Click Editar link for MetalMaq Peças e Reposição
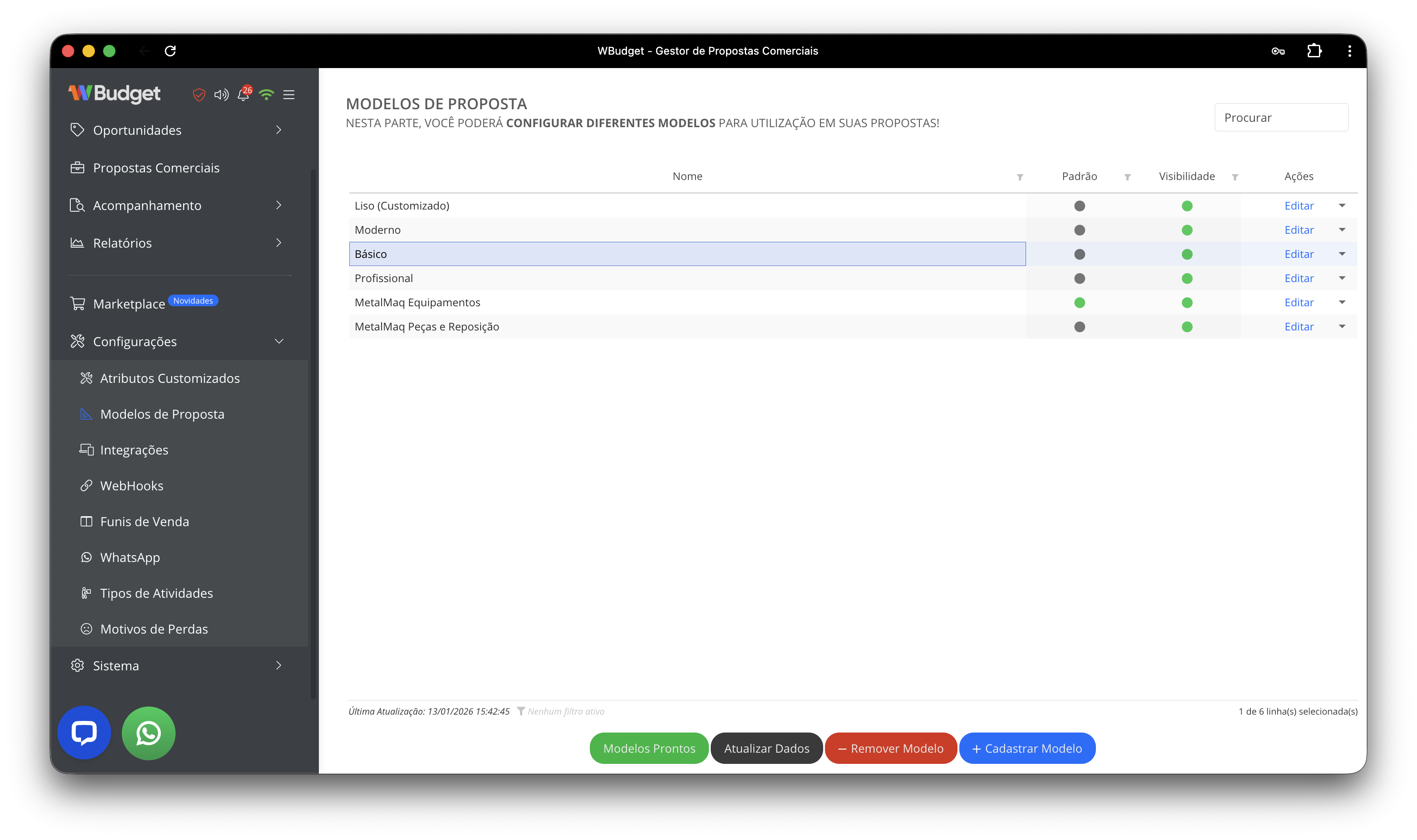 pyautogui.click(x=1299, y=326)
